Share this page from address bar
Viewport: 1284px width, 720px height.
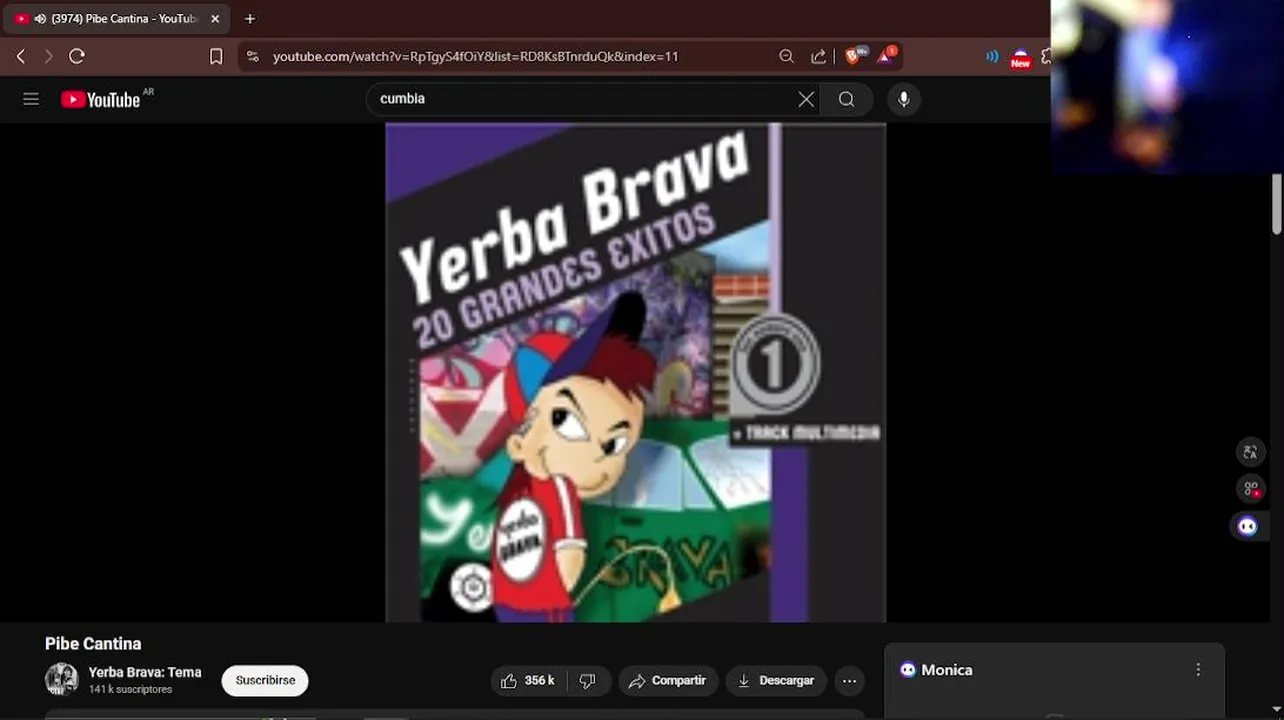pos(819,57)
